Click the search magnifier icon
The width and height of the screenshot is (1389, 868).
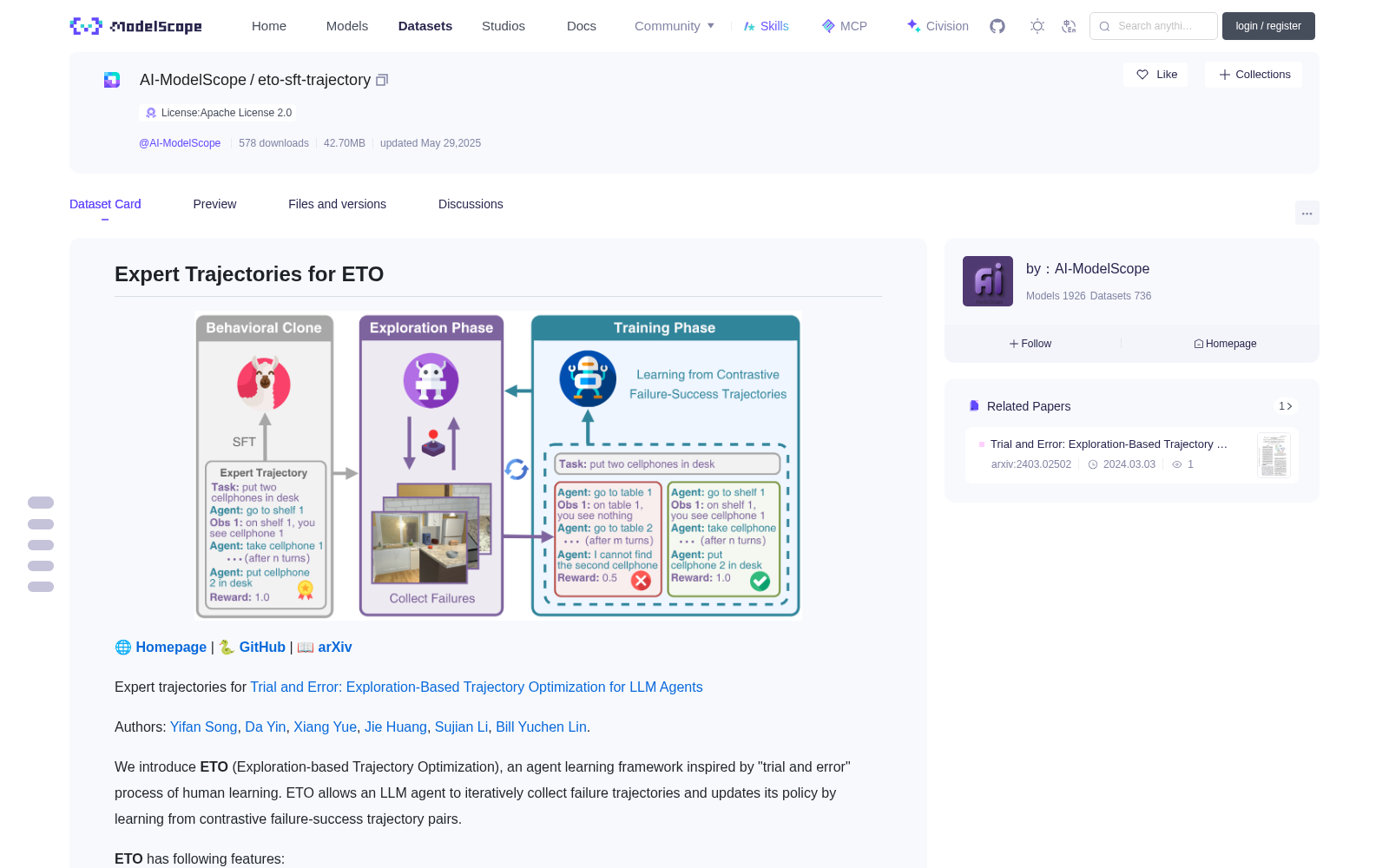pyautogui.click(x=1104, y=26)
